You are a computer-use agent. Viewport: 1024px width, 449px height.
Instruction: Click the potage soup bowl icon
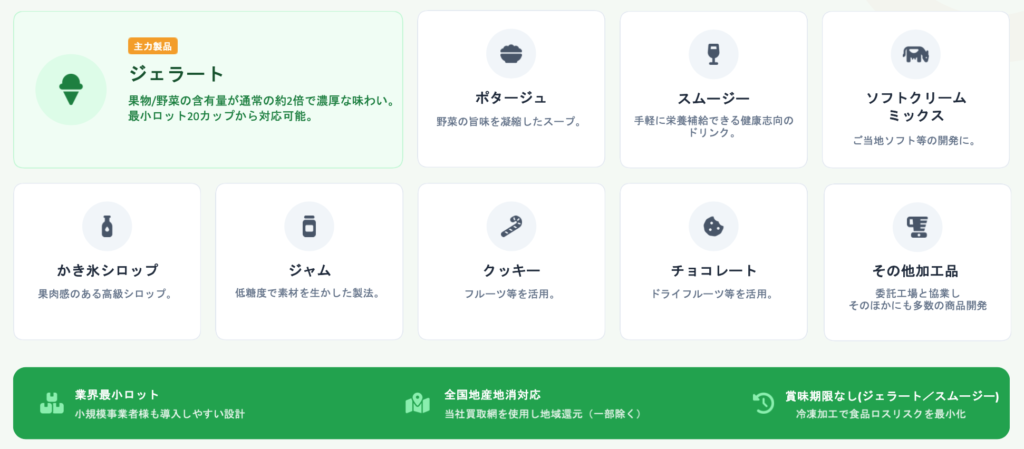click(x=511, y=54)
